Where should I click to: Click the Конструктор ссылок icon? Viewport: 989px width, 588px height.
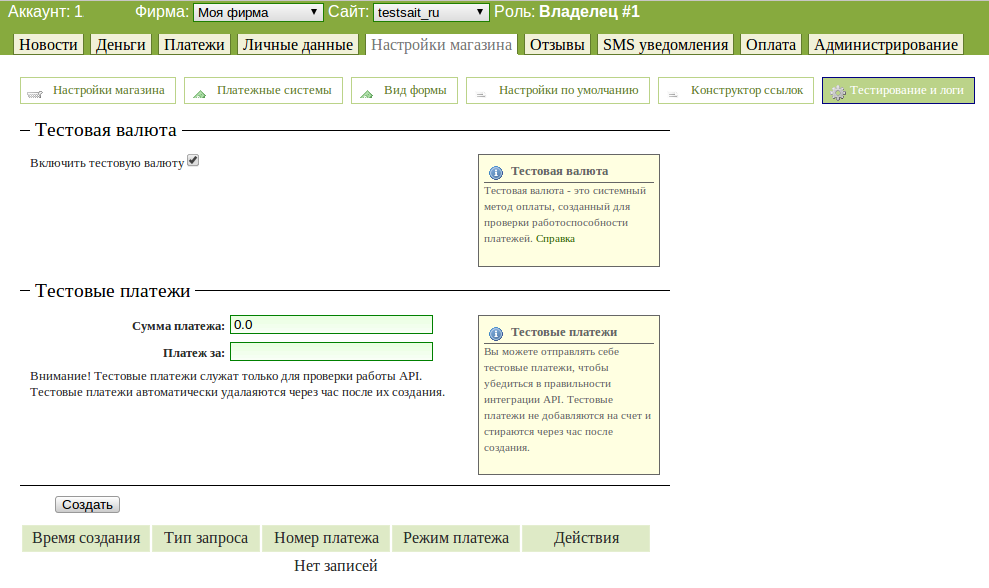pos(673,92)
